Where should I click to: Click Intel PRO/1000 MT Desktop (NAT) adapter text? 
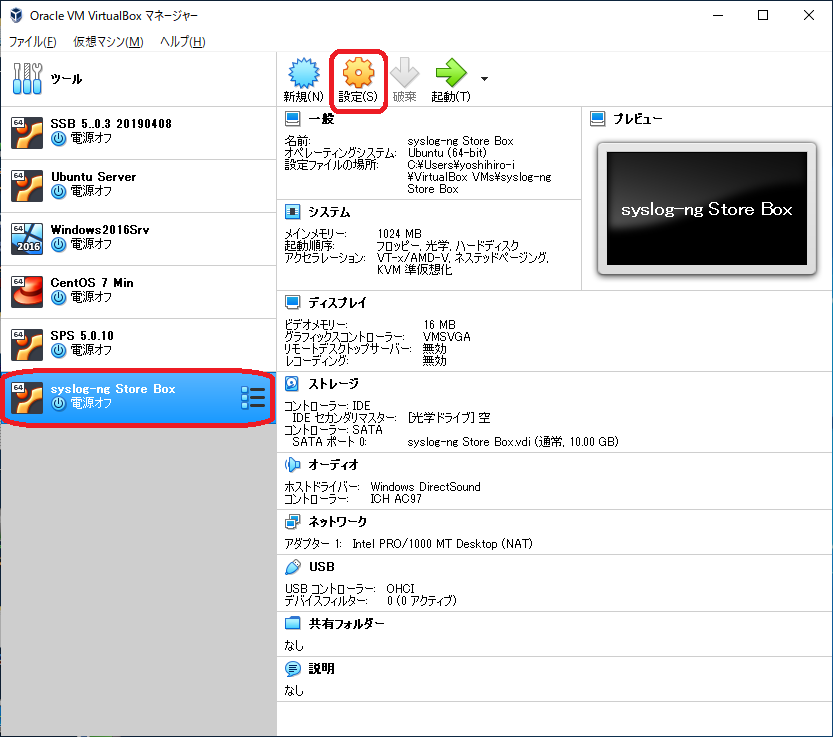[x=443, y=544]
